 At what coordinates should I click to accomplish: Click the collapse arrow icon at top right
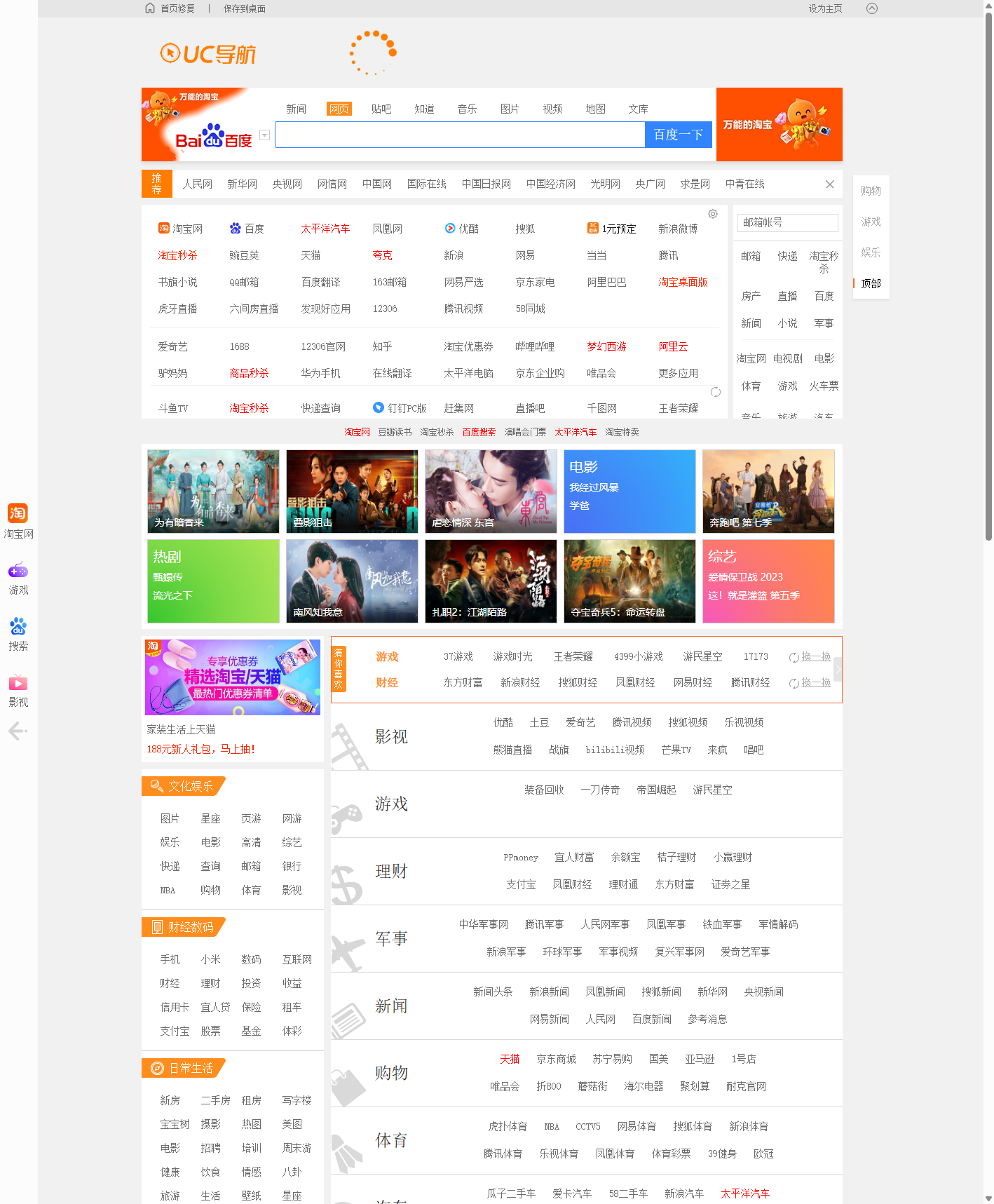(x=871, y=8)
